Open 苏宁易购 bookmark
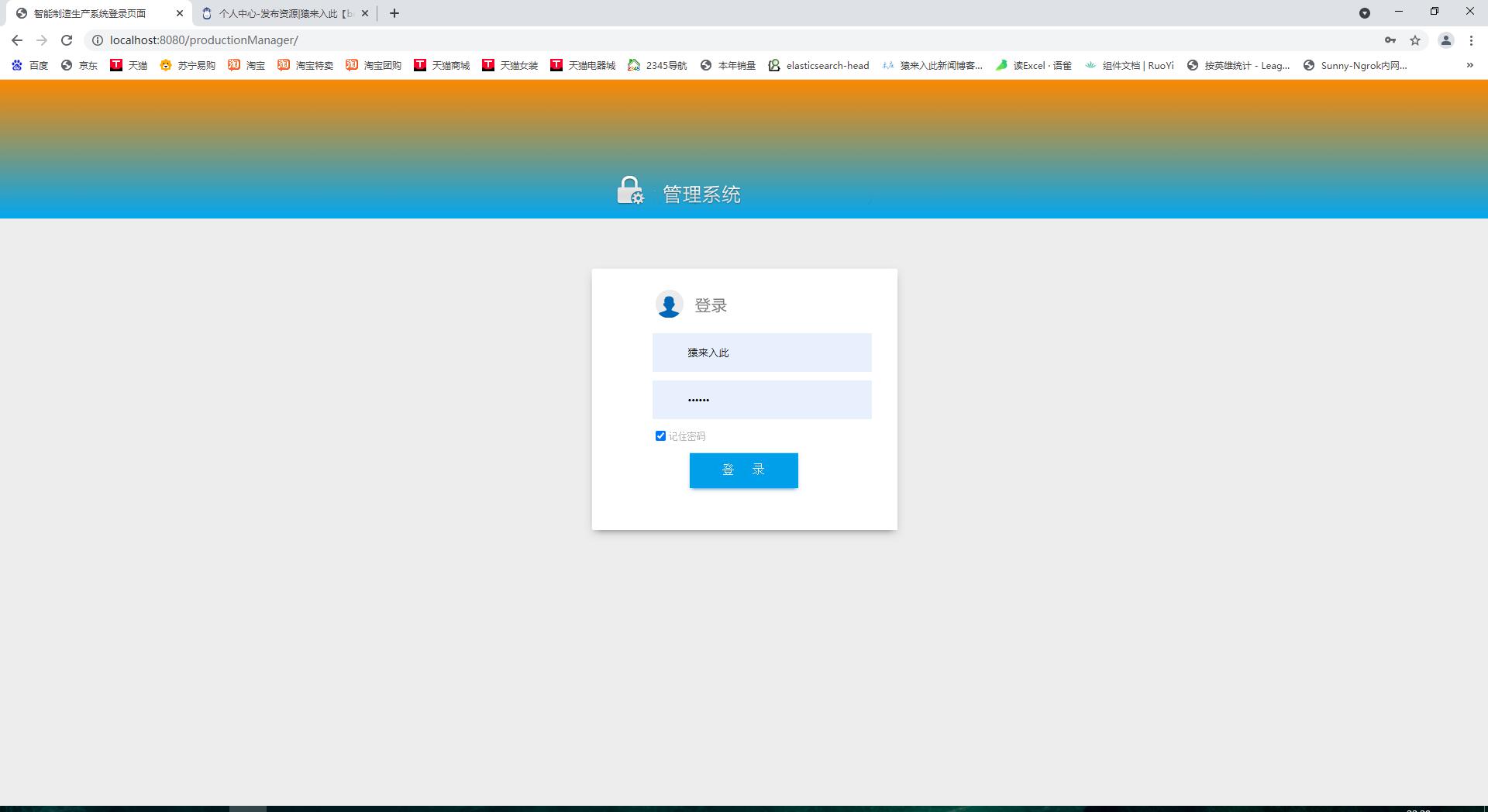 pyautogui.click(x=188, y=65)
